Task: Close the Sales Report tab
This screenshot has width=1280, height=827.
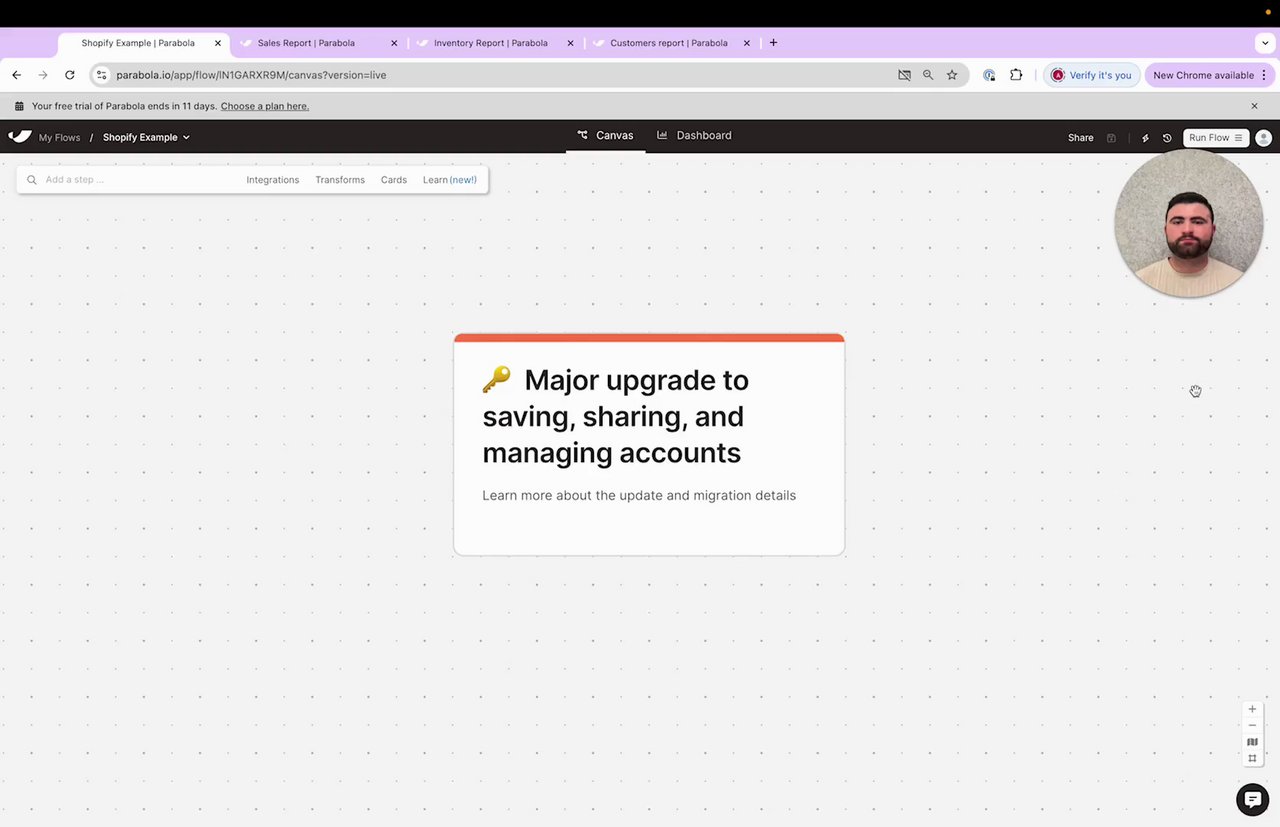Action: [394, 43]
